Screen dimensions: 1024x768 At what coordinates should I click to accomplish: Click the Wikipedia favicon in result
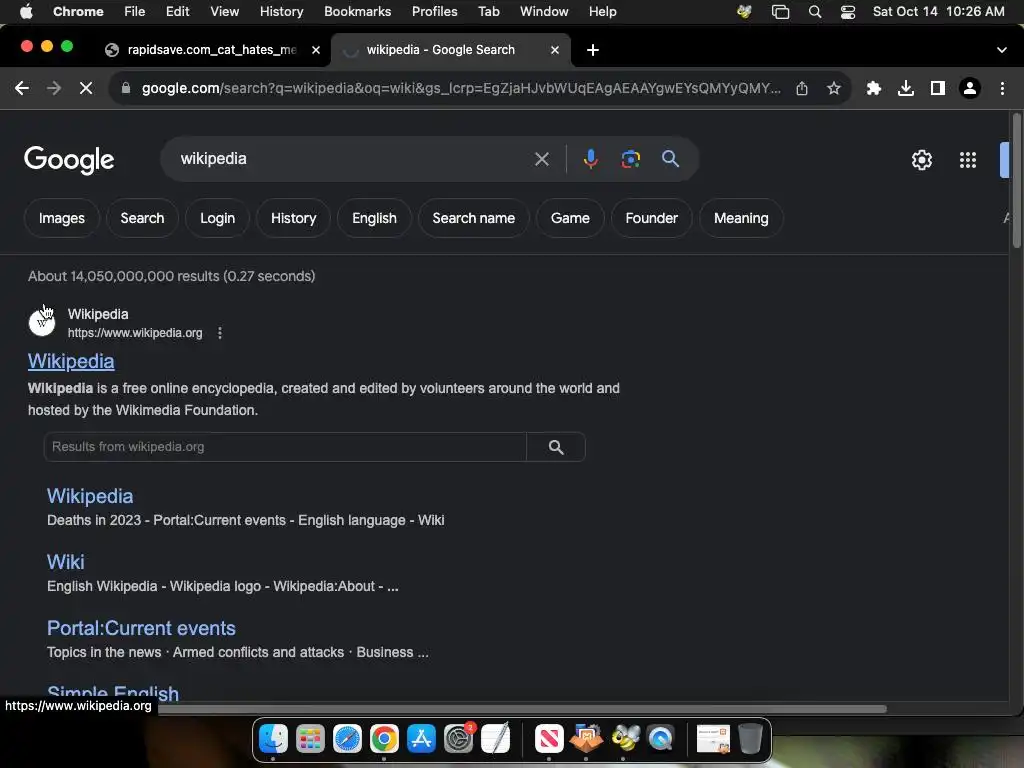(x=42, y=323)
